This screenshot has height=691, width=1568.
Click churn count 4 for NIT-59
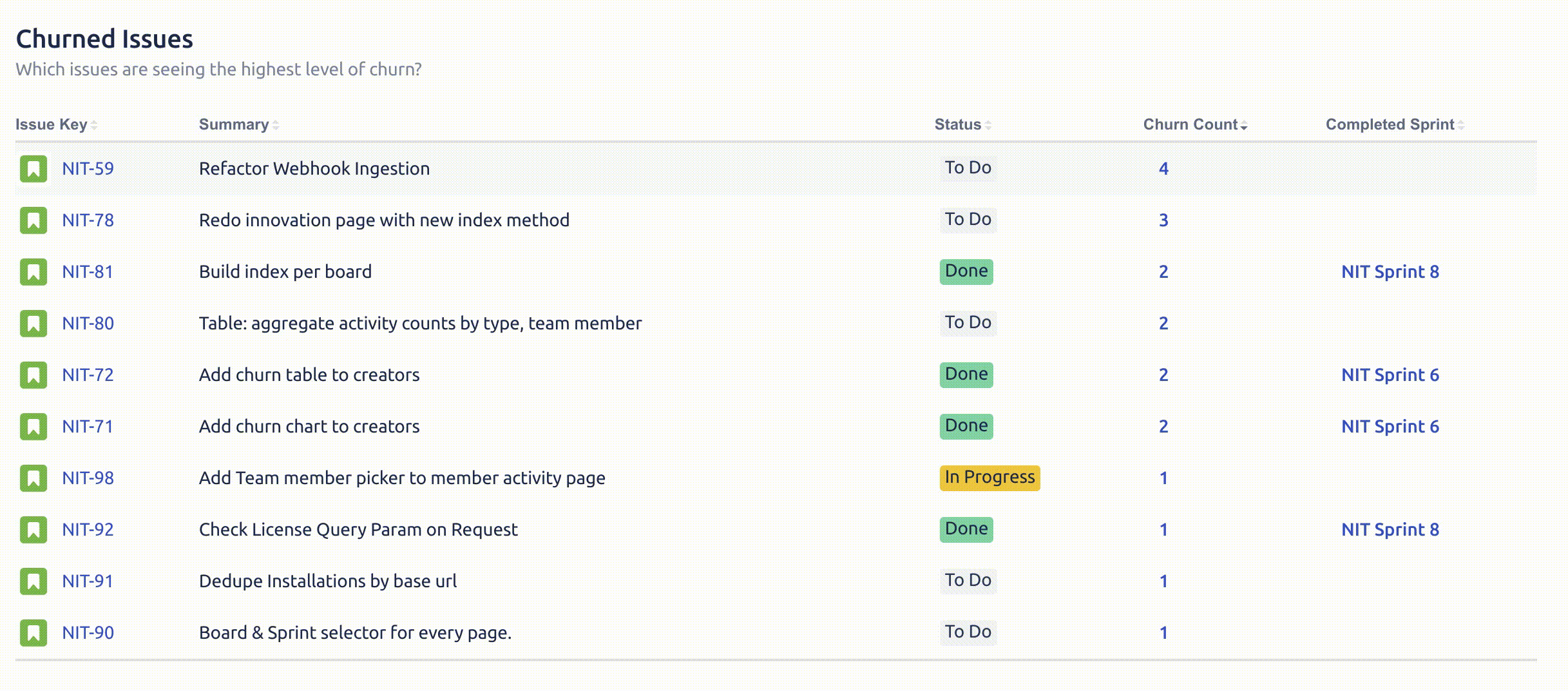[x=1163, y=169]
